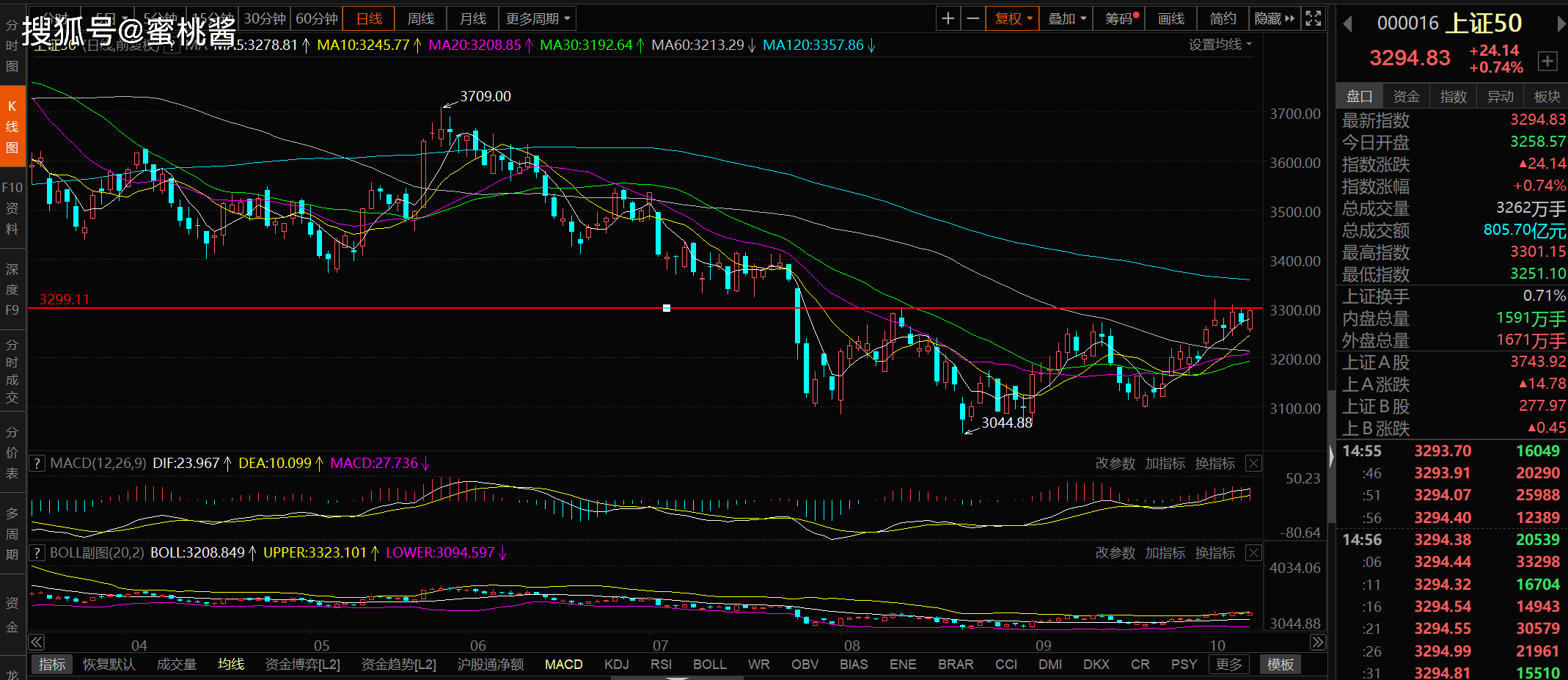Open 叠加 overlay dropdown
1568x680 pixels.
click(x=1066, y=18)
